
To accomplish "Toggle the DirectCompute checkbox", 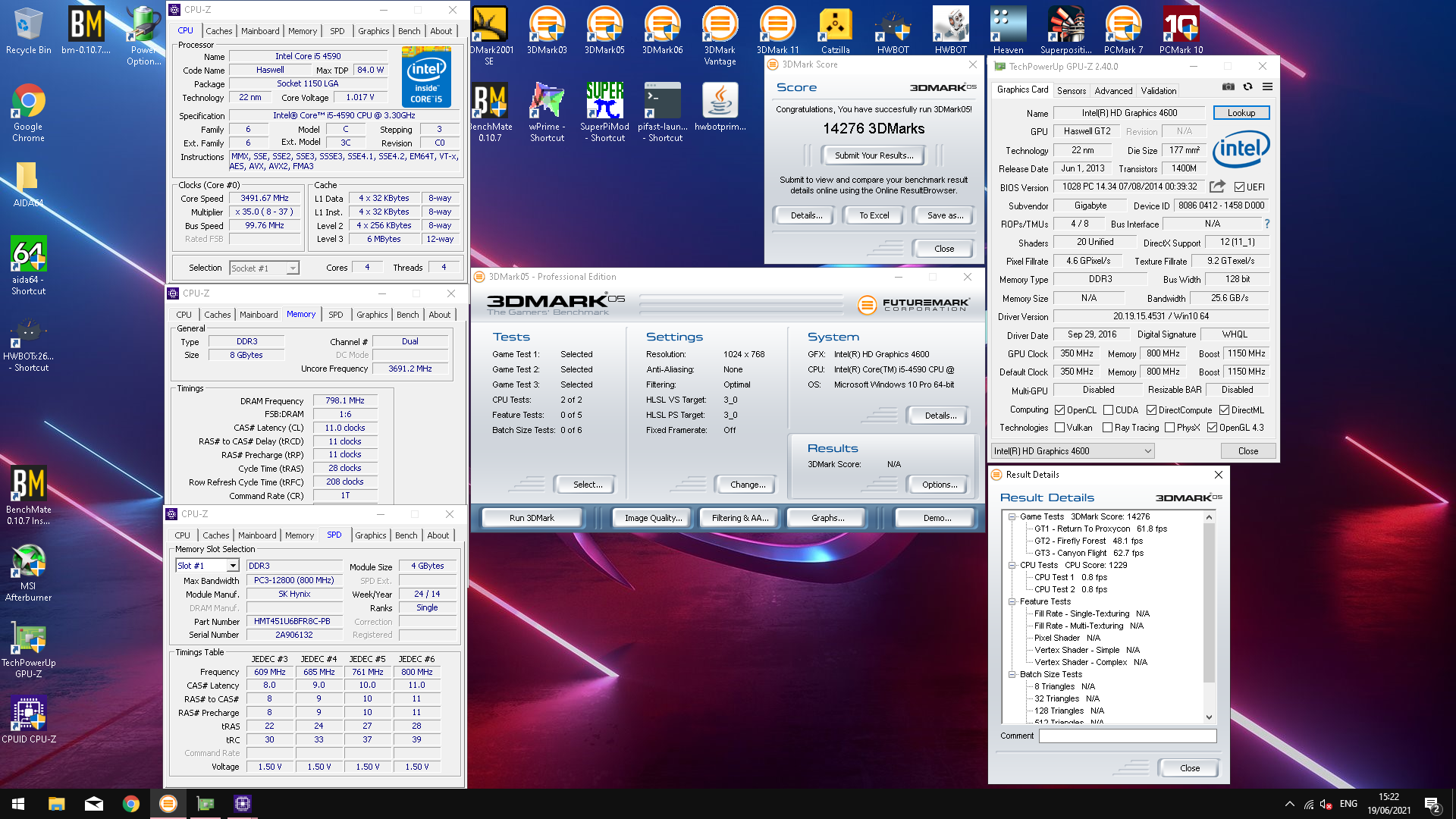I will 1151,409.
